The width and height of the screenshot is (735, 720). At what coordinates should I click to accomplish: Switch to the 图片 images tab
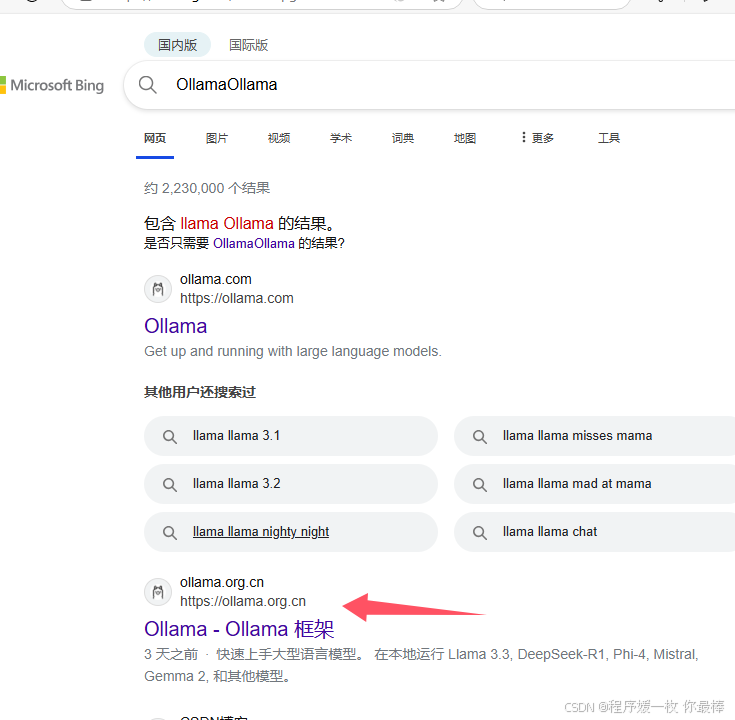pos(217,138)
